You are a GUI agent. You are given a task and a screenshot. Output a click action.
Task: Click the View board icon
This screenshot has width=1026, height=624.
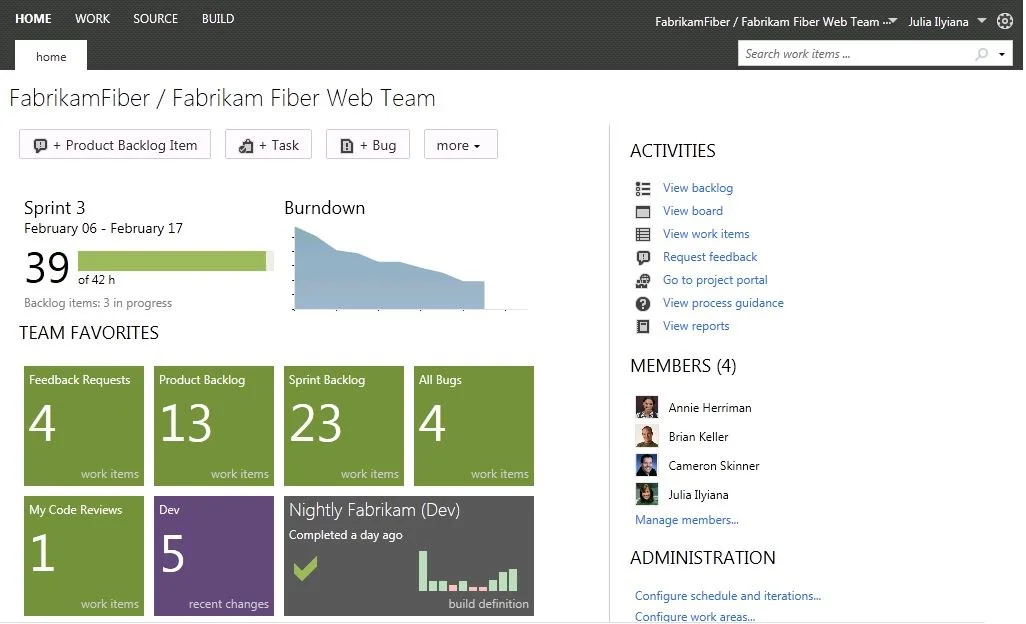pyautogui.click(x=643, y=211)
